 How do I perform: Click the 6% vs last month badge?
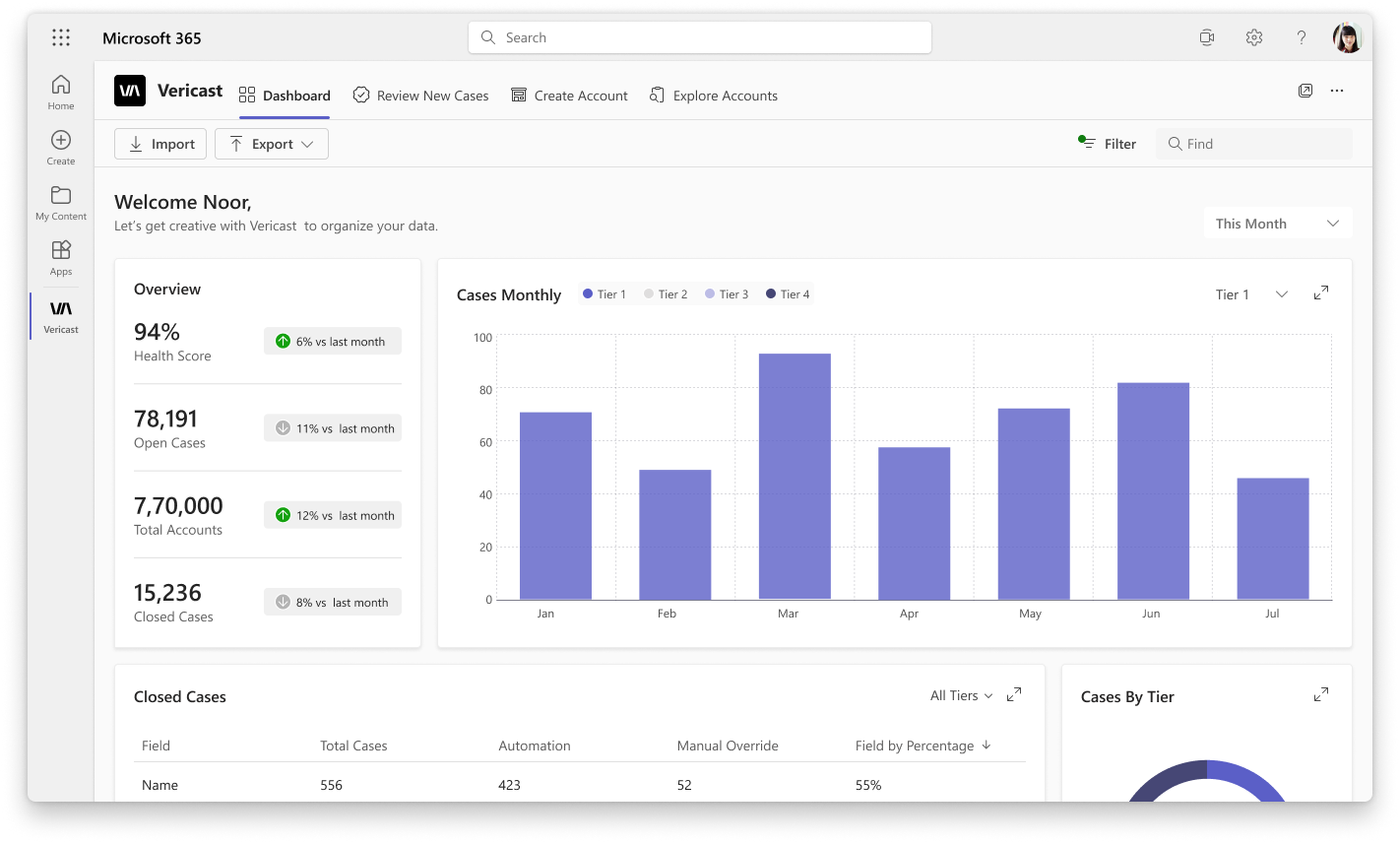click(333, 341)
